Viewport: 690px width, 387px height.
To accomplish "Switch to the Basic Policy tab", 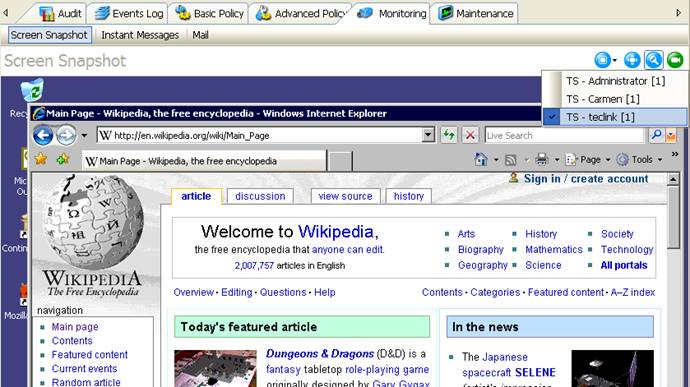I will coord(209,14).
